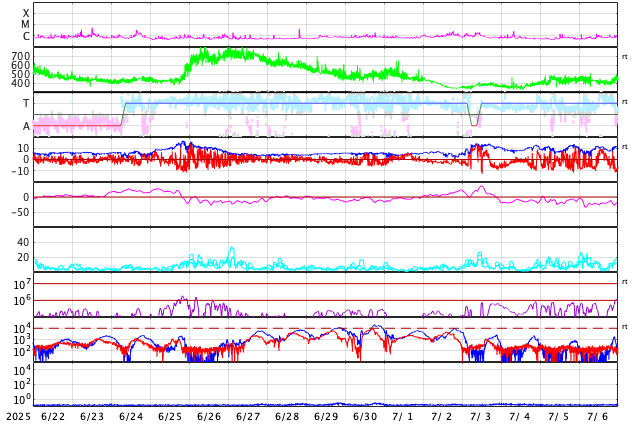Select the 400 axis value

point(21,83)
